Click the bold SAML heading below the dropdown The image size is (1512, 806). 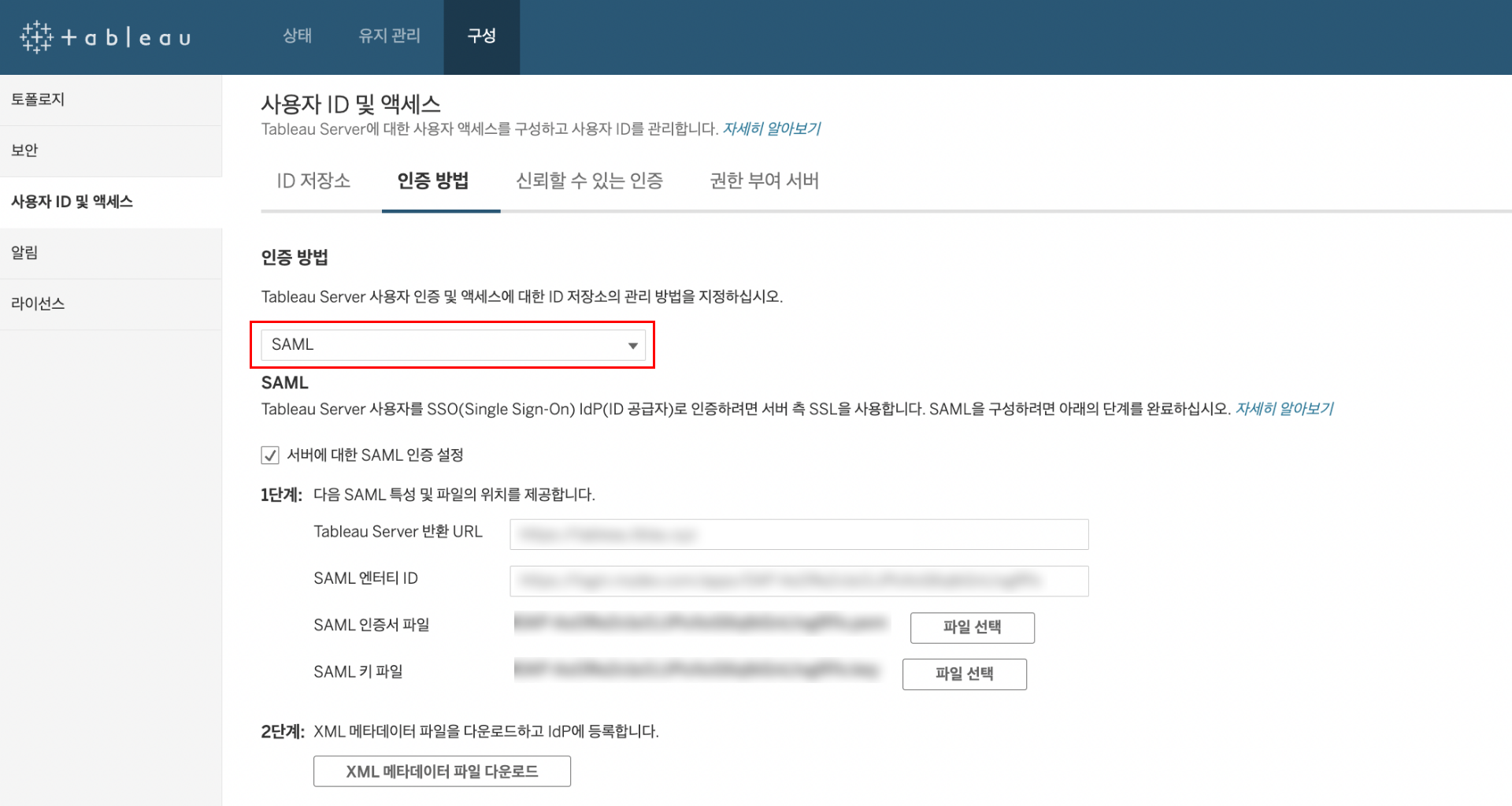pos(284,383)
